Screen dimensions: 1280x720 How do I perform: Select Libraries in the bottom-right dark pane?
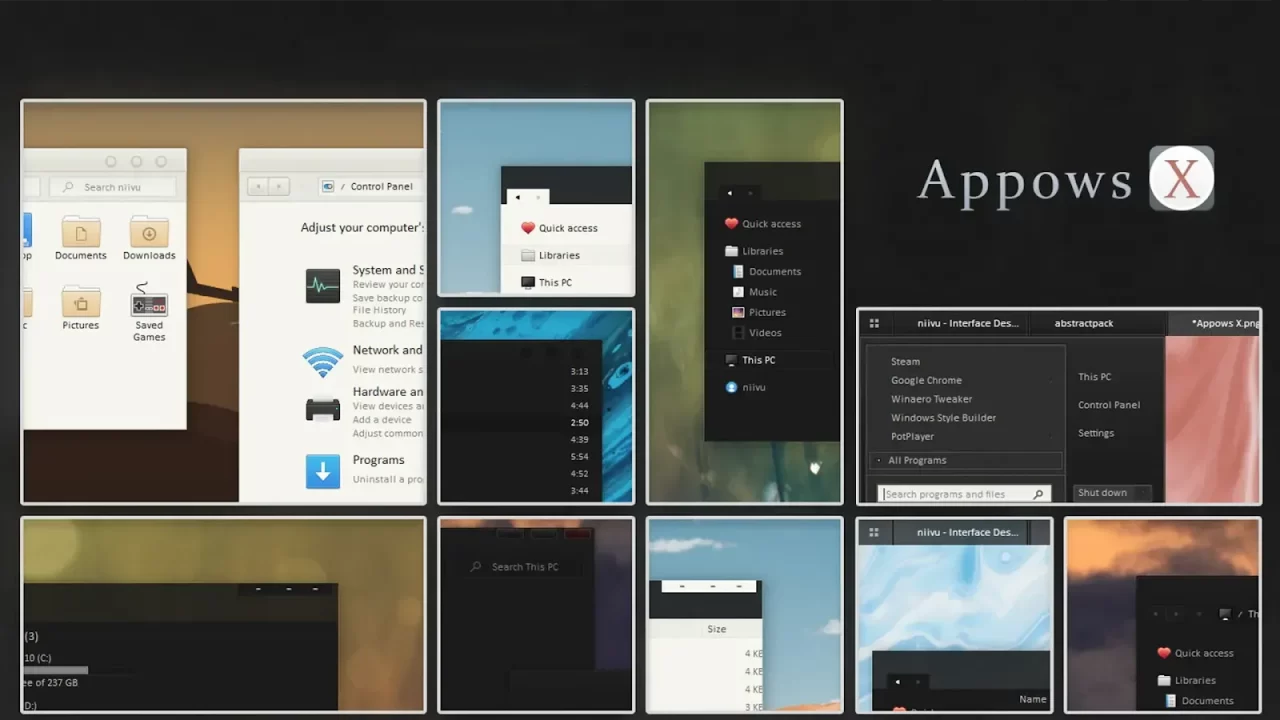click(x=1186, y=680)
